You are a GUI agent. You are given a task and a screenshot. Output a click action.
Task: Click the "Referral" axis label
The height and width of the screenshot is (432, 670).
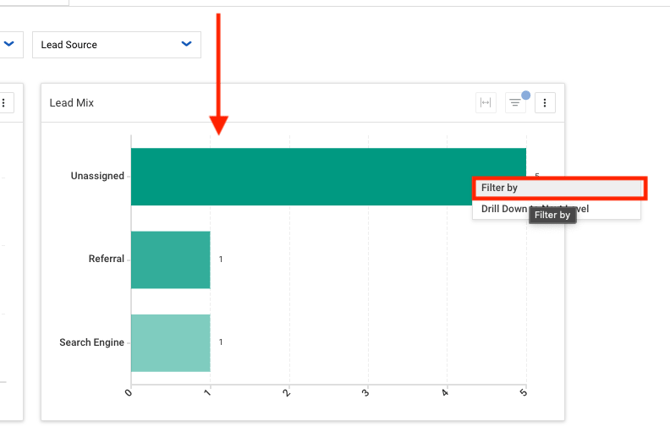(106, 259)
